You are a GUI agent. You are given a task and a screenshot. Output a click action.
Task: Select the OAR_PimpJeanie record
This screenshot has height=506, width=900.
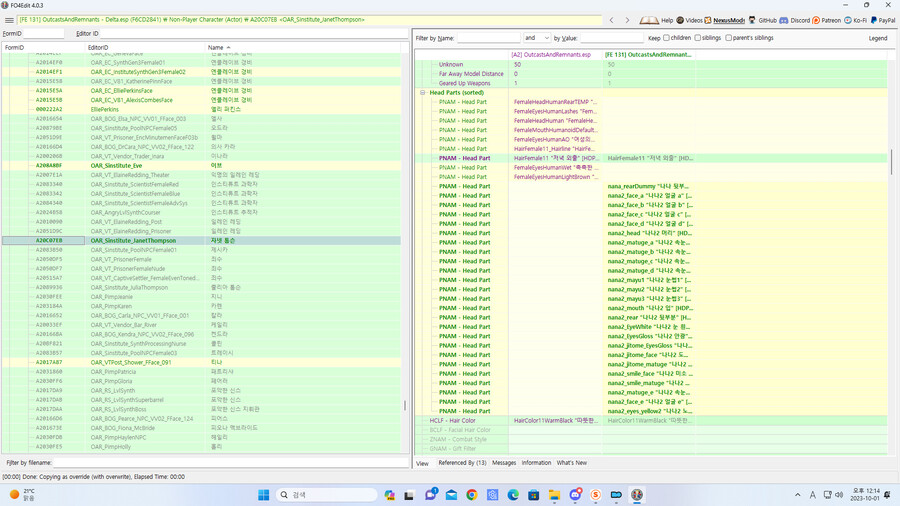[201, 297]
